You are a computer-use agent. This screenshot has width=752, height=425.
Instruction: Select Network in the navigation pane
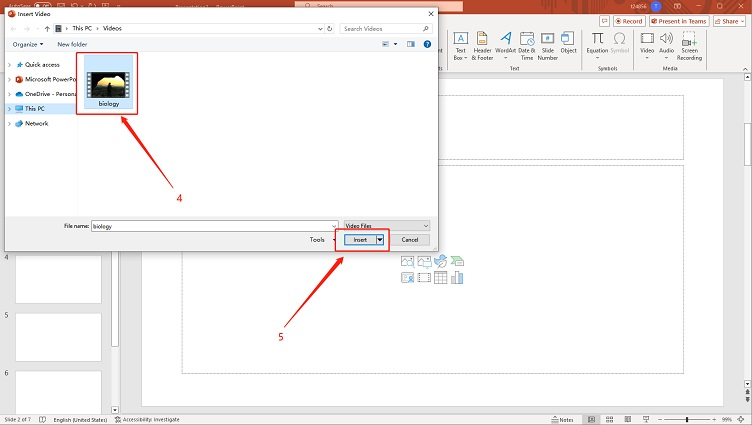click(36, 123)
